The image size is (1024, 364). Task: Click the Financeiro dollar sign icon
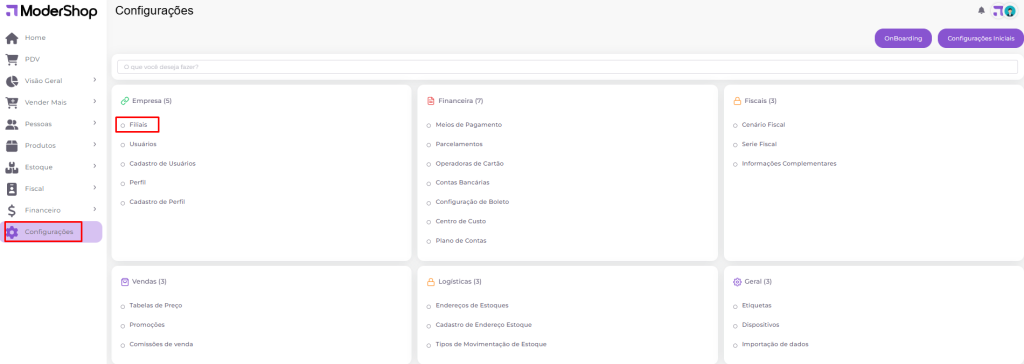click(x=12, y=210)
